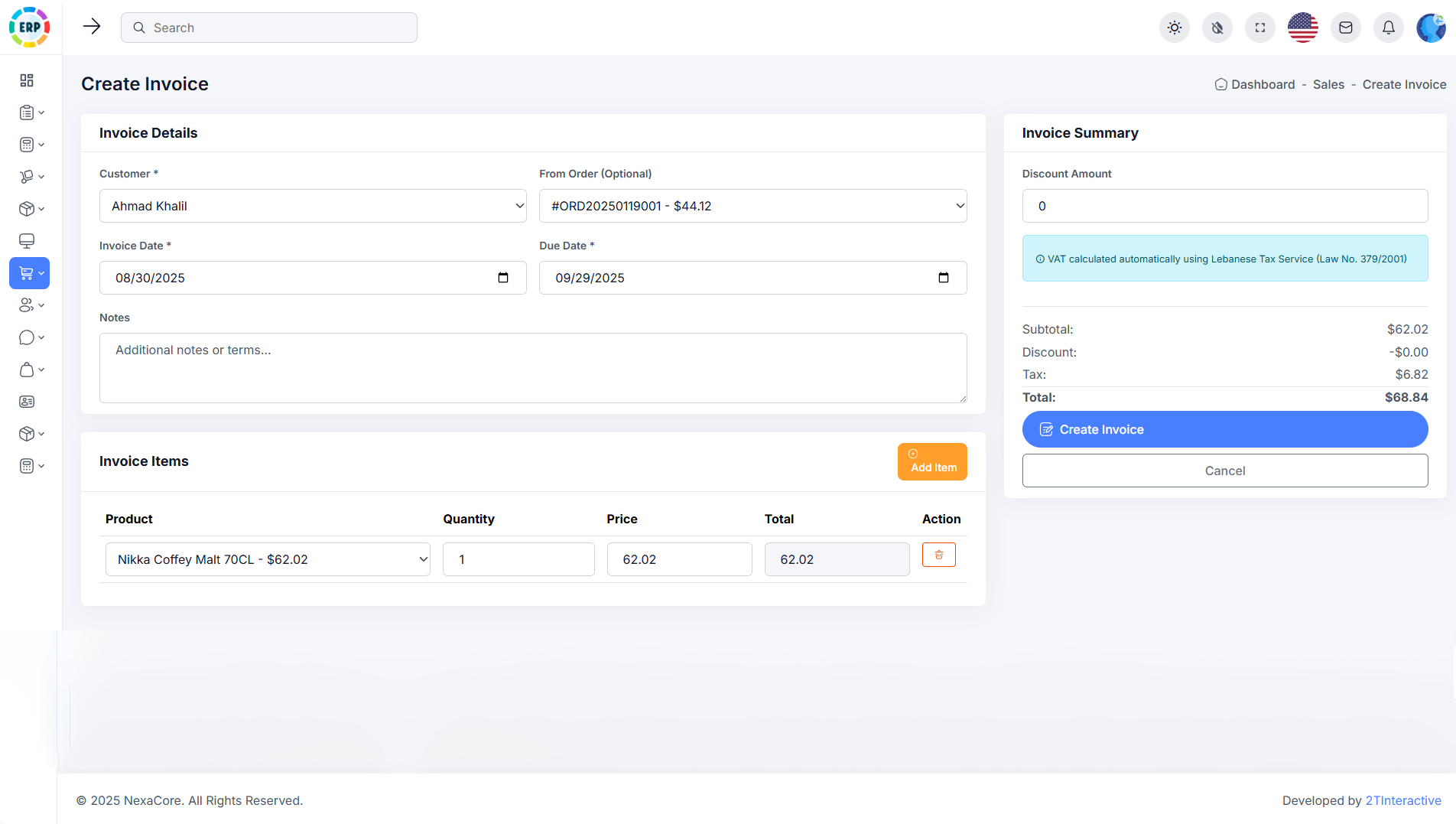Toggle fullscreen mode from the header
The image size is (1456, 824).
coord(1259,28)
